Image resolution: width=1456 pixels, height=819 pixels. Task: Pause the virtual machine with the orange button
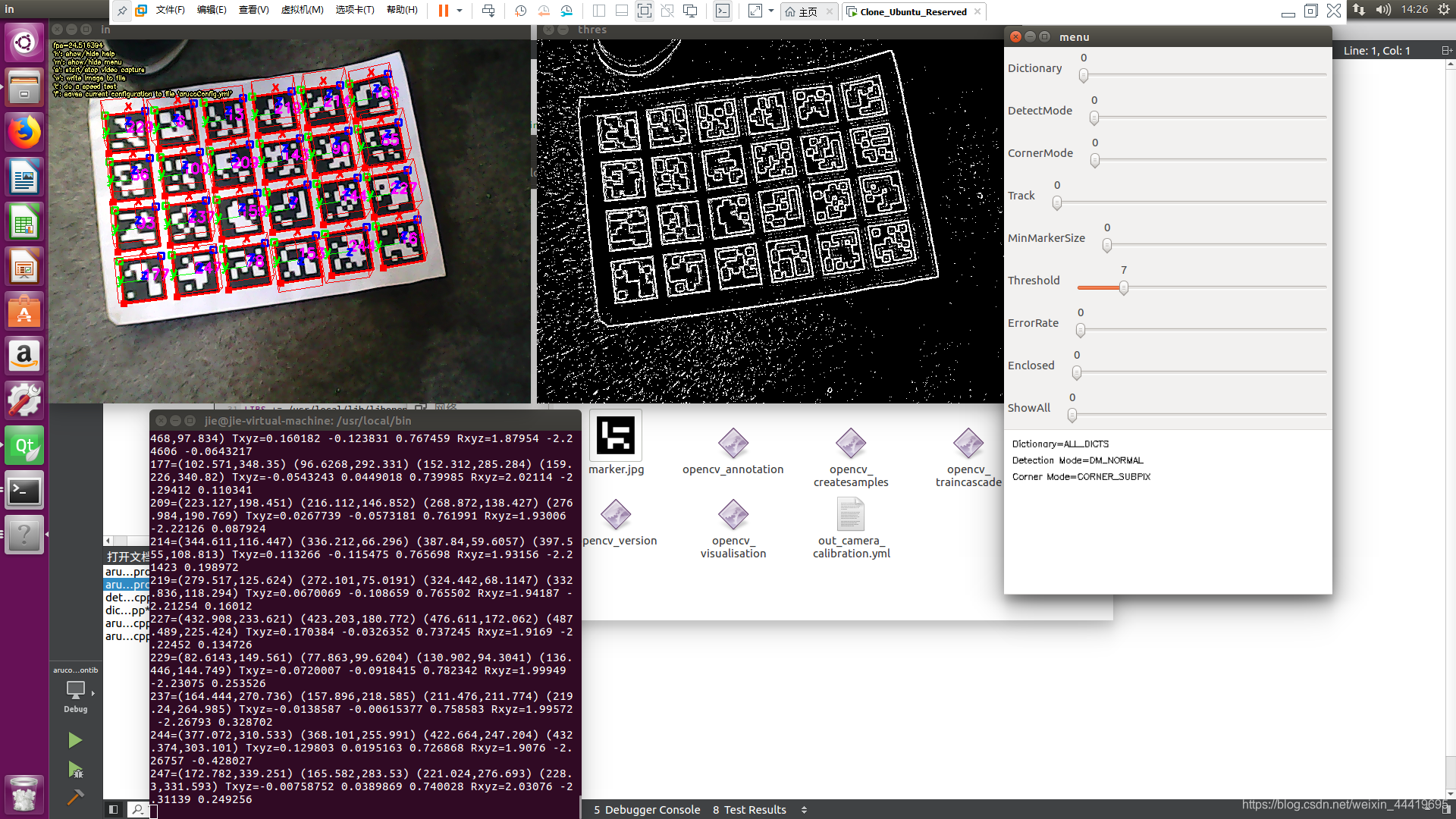[x=444, y=11]
